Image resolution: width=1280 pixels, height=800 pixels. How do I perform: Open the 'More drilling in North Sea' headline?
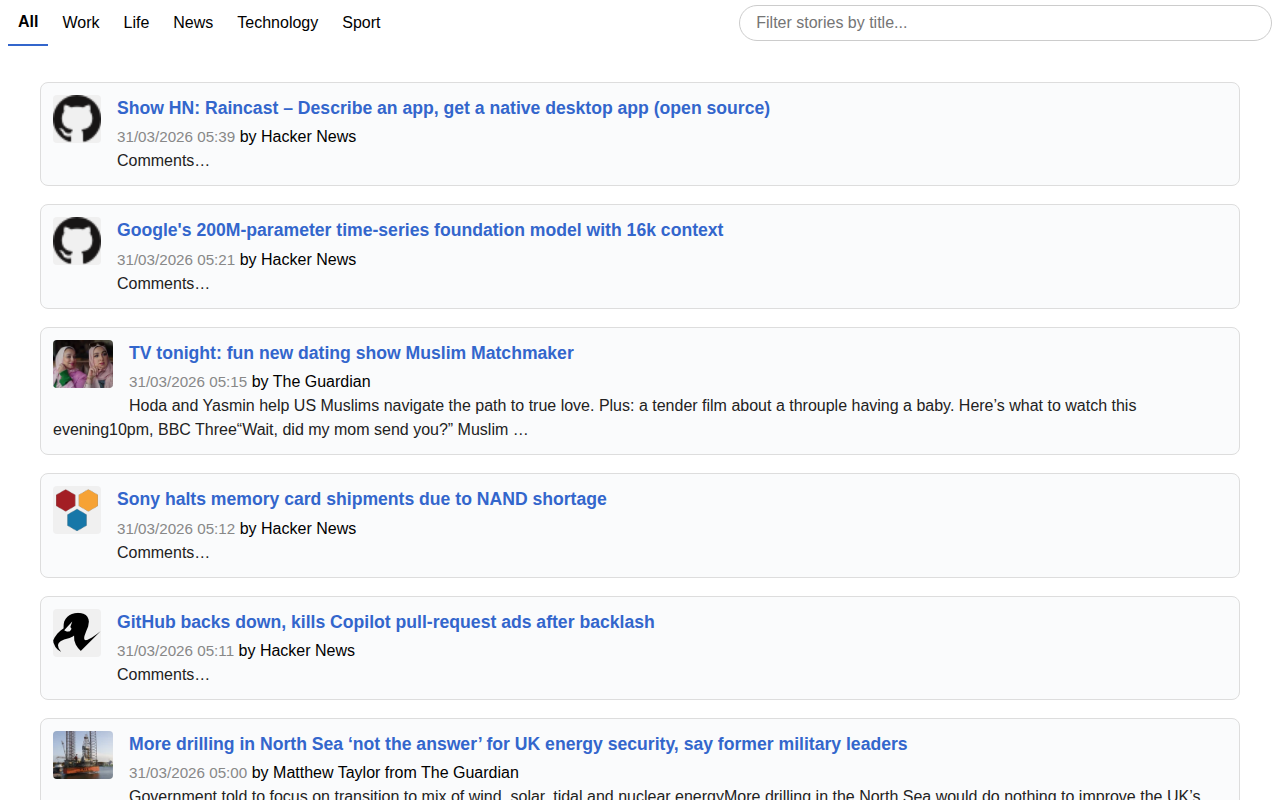tap(518, 744)
